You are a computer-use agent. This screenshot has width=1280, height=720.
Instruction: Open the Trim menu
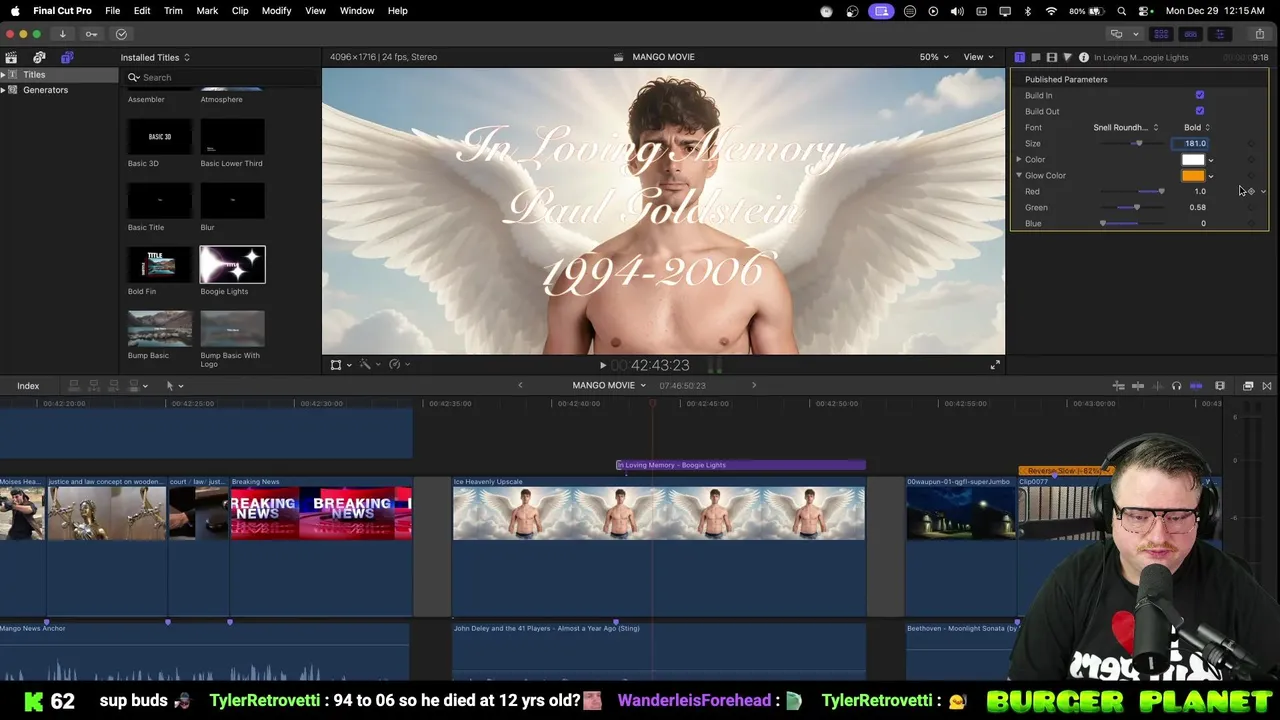(173, 11)
